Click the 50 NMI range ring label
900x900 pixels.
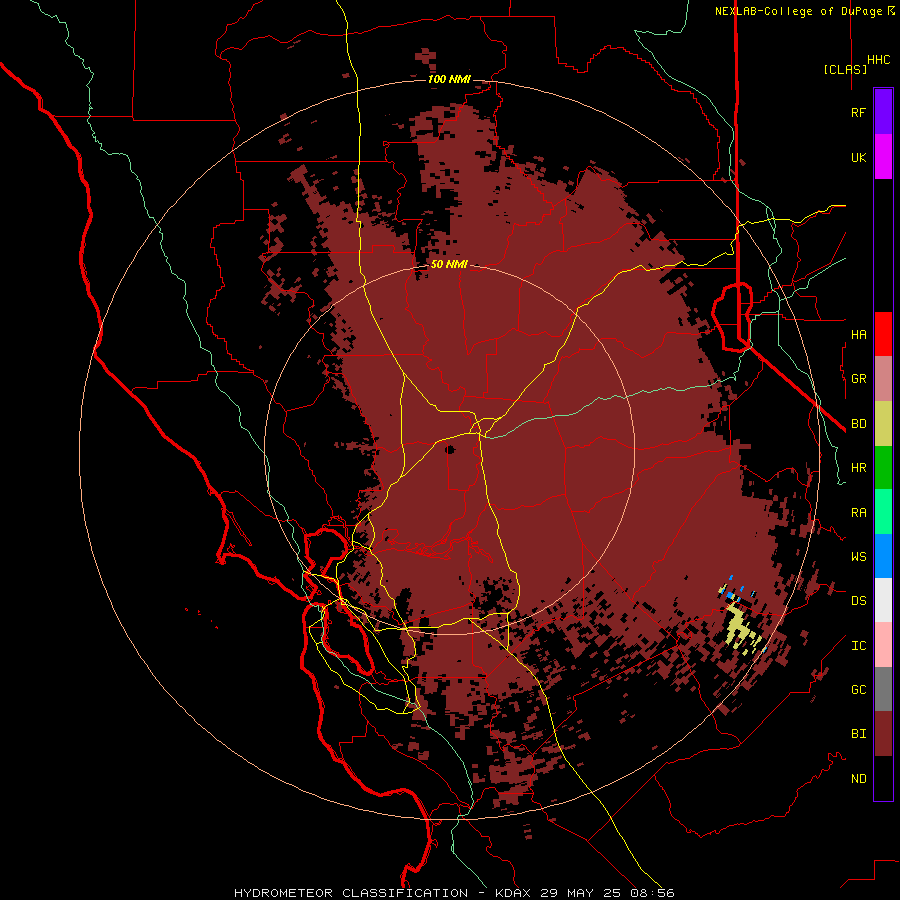coord(449,265)
